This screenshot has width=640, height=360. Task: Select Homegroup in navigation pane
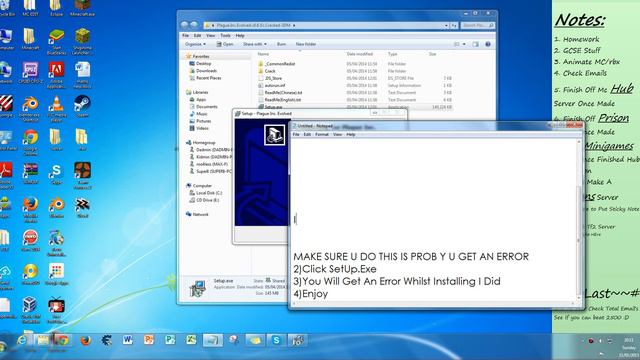(x=201, y=142)
